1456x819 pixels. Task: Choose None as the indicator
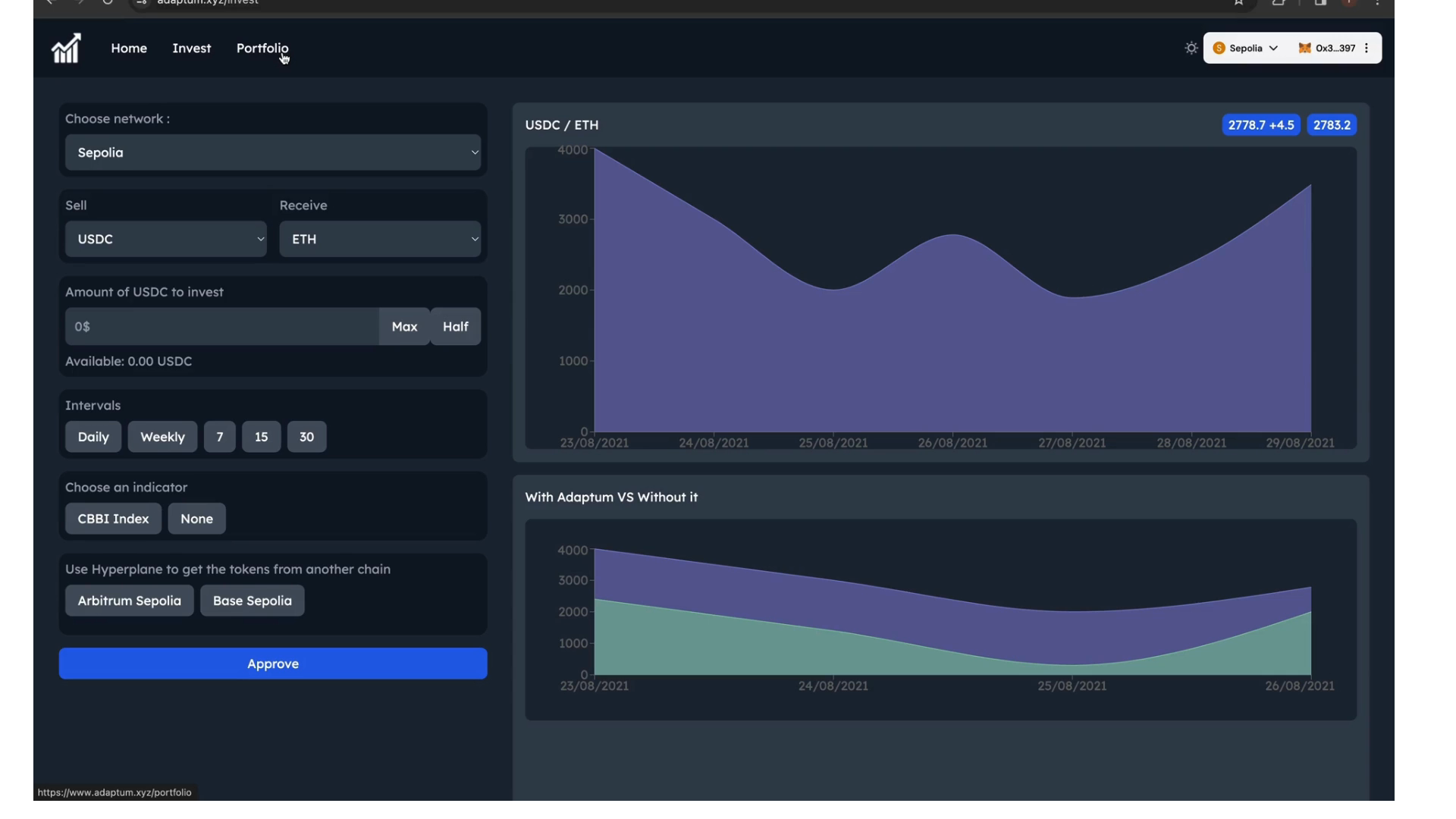click(x=196, y=519)
